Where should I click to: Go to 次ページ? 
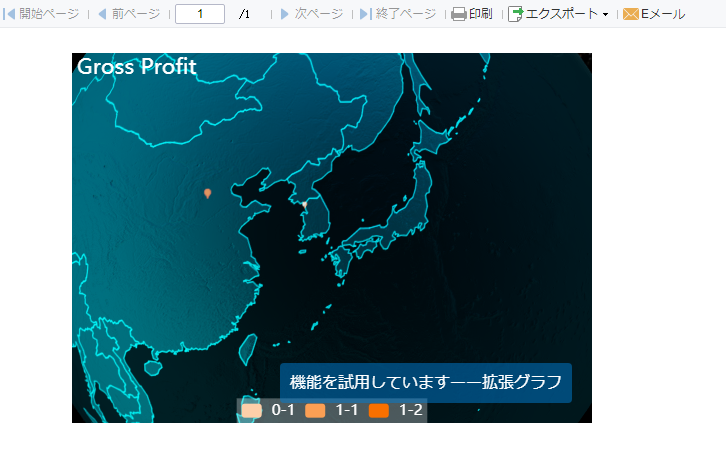319,14
